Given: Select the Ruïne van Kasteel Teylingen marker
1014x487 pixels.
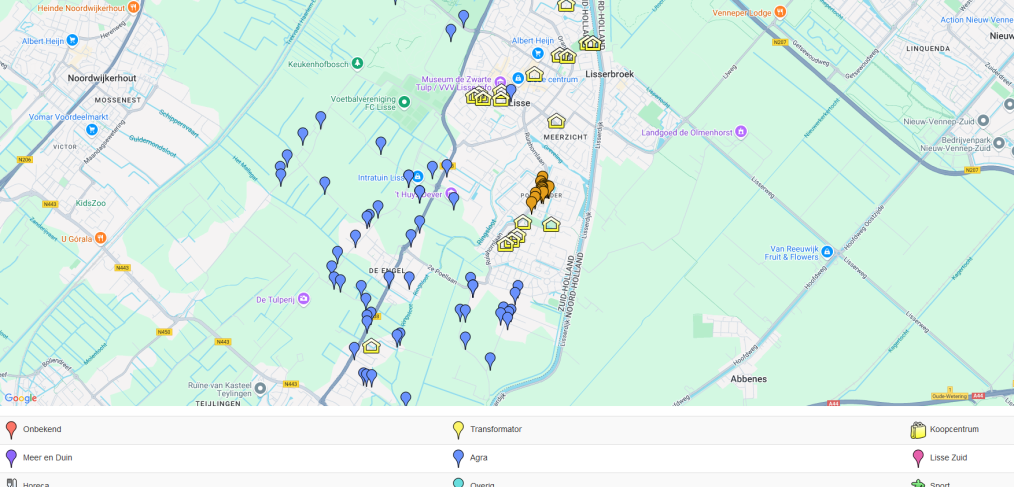Looking at the screenshot, I should (260, 386).
